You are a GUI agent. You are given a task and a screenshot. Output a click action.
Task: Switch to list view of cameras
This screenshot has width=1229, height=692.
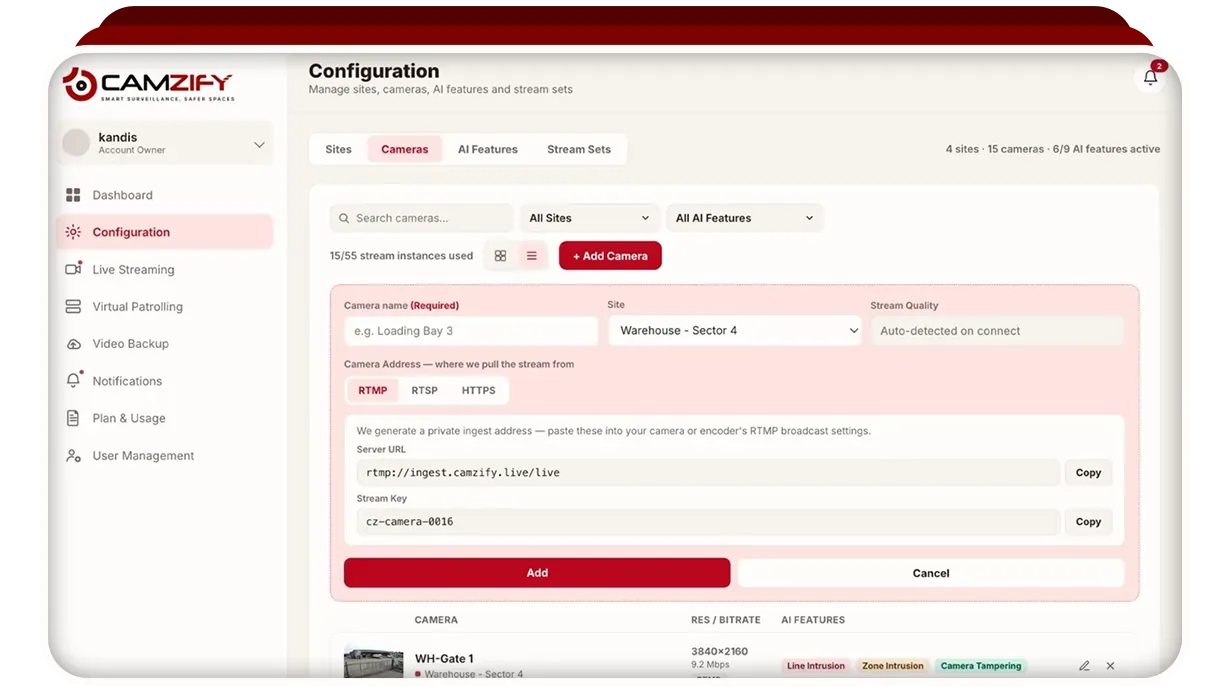pos(531,256)
